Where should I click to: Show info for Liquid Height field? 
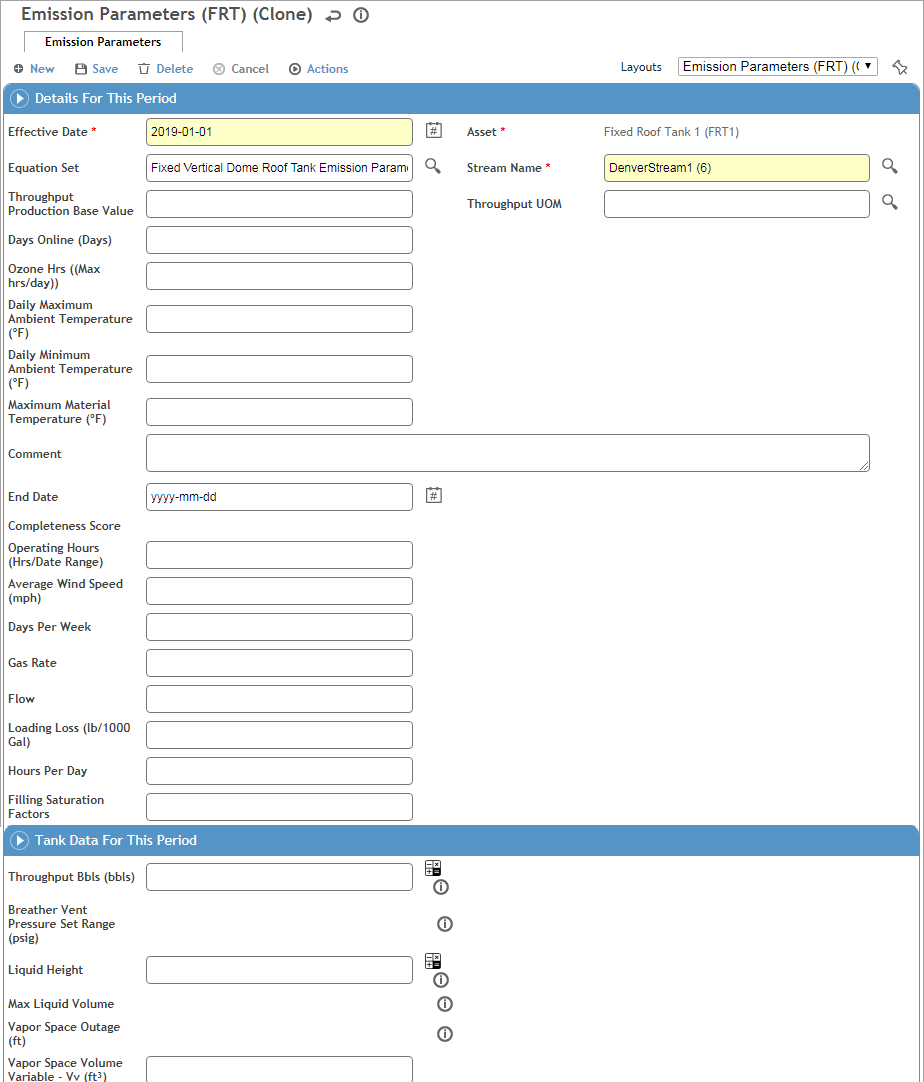click(441, 980)
